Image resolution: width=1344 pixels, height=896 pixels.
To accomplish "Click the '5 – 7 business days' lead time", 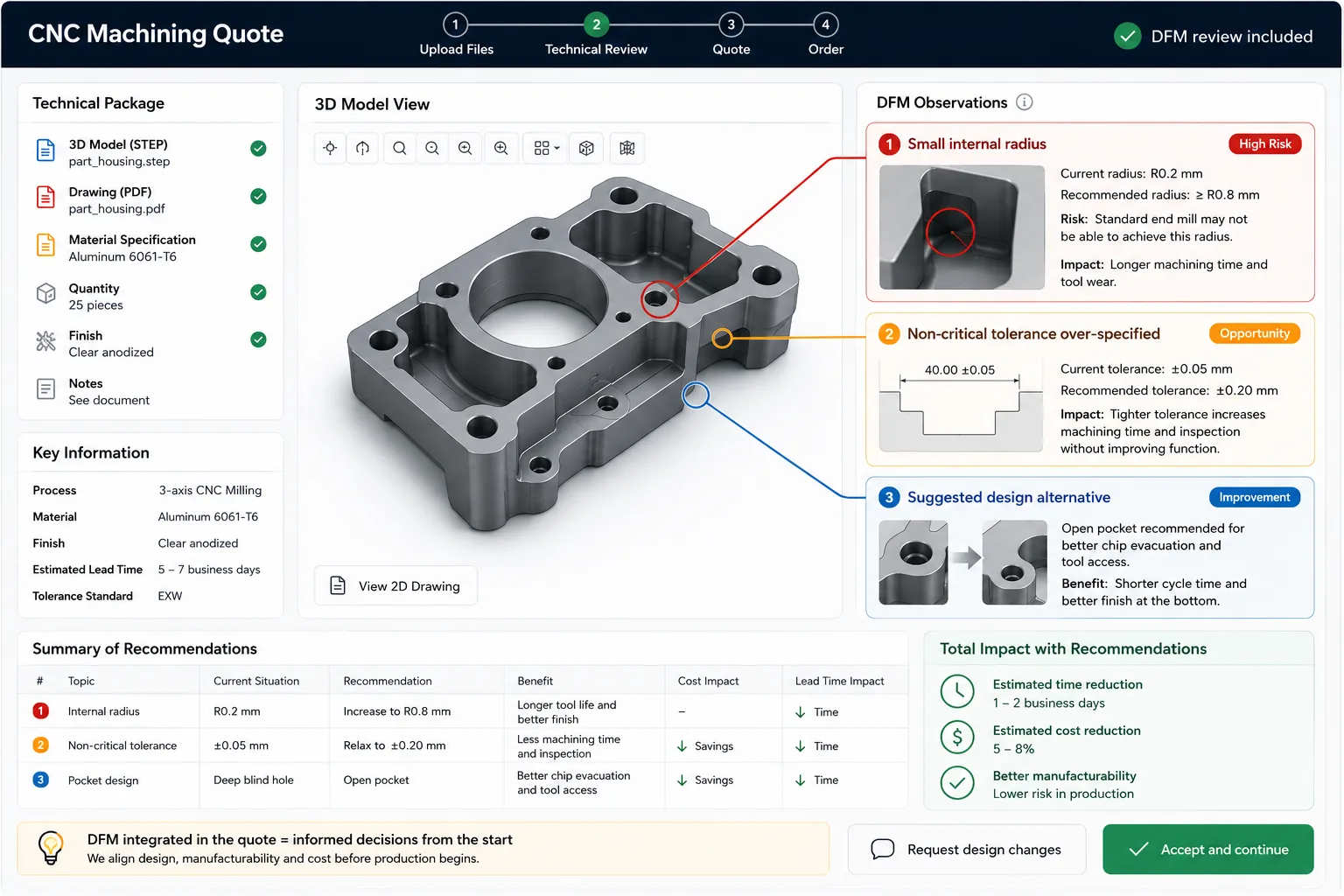I will pyautogui.click(x=209, y=570).
